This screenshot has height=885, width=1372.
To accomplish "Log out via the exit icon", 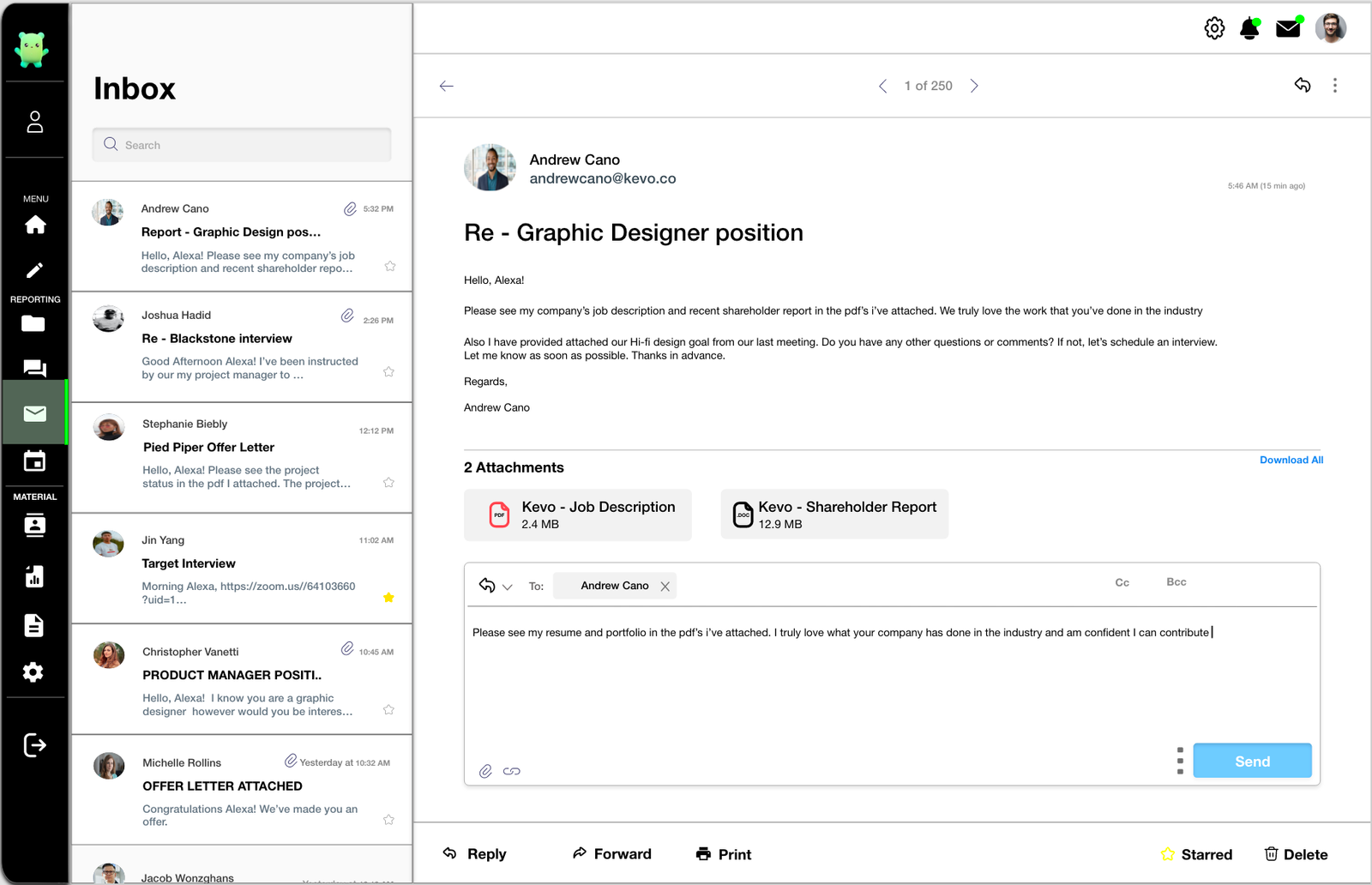I will (x=34, y=745).
